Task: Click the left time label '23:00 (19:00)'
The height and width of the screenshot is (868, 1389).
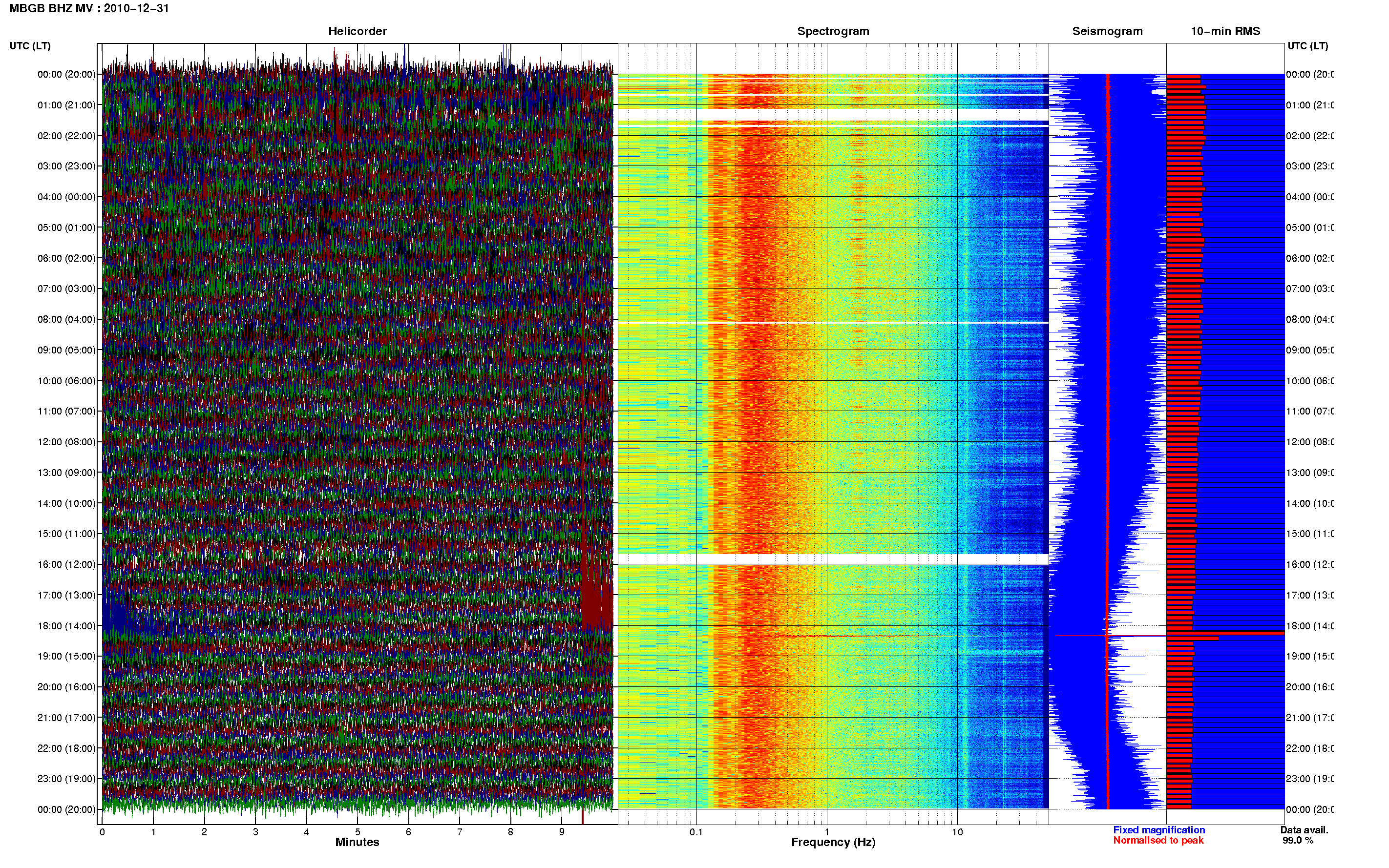Action: click(66, 779)
